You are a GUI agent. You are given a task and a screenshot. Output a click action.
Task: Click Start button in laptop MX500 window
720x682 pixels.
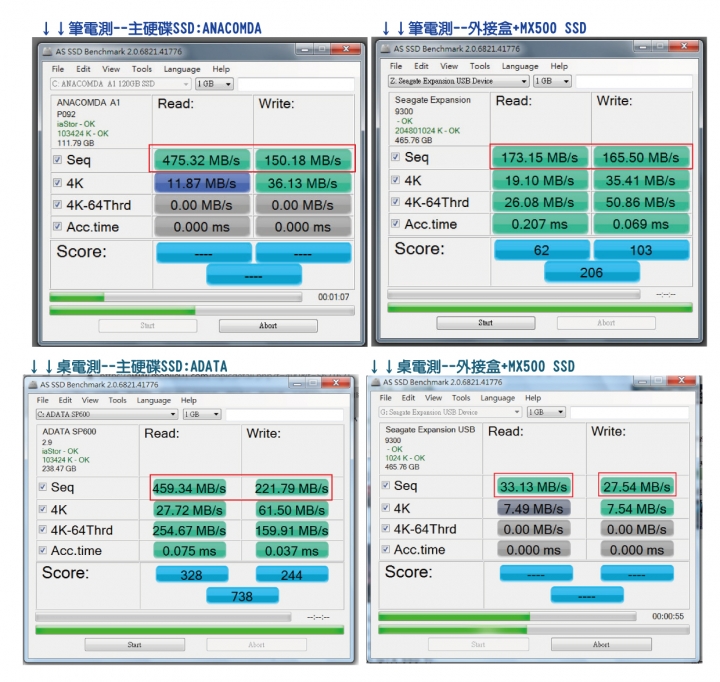click(485, 323)
